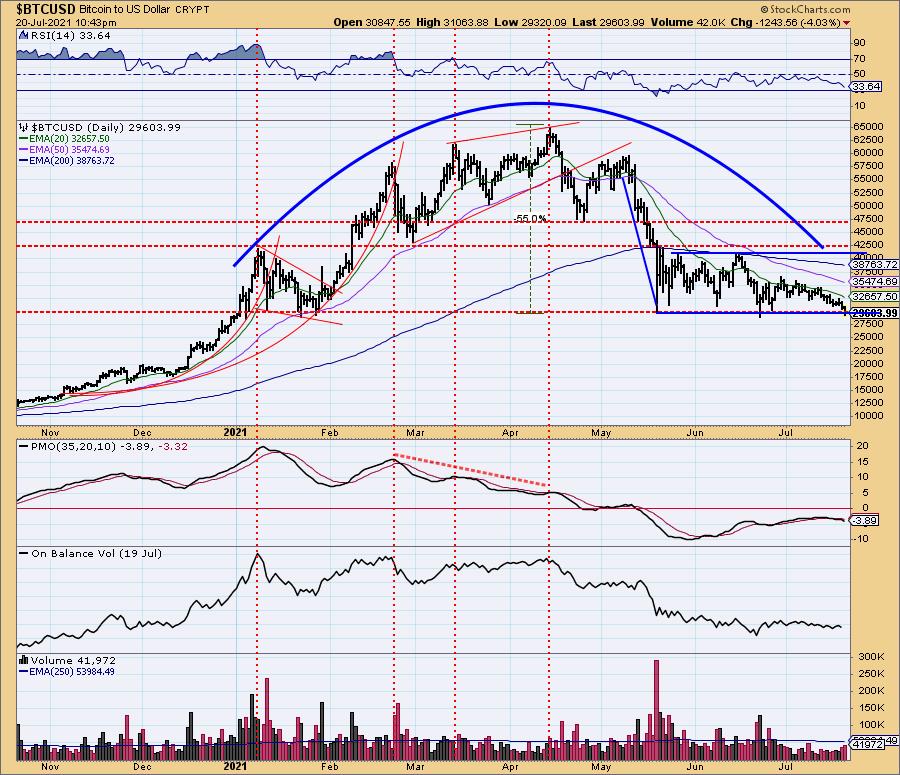Click the 47500 price axis label
Screen dimensions: 900x775
[867, 219]
